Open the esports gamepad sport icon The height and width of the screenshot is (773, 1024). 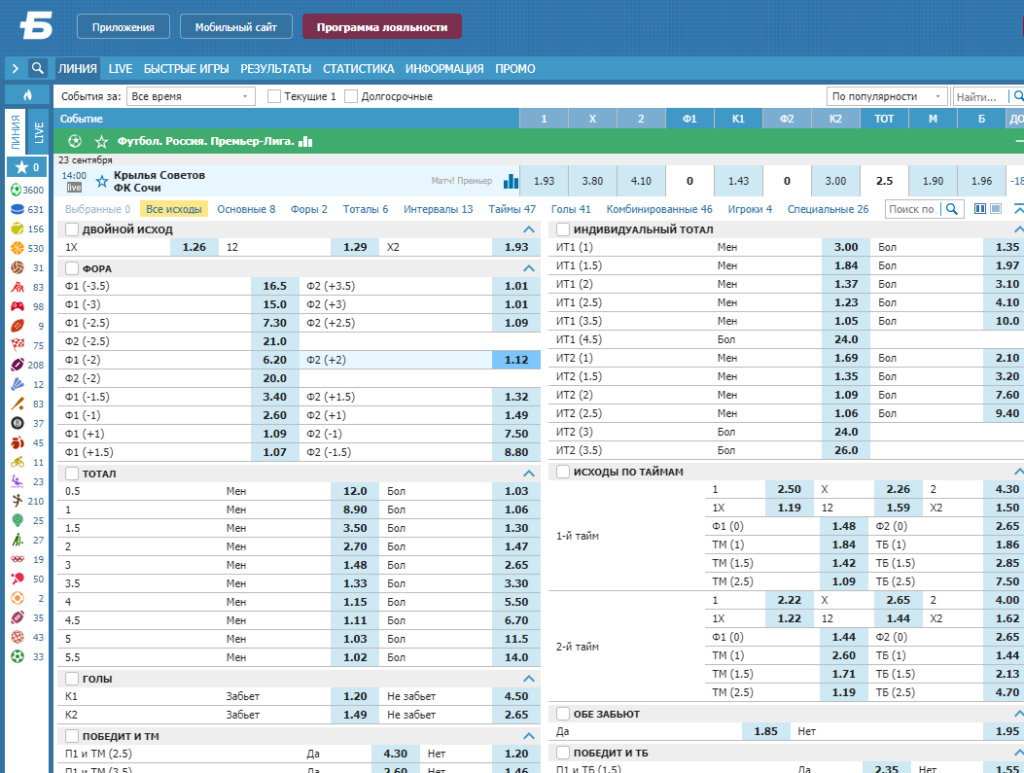(x=18, y=306)
